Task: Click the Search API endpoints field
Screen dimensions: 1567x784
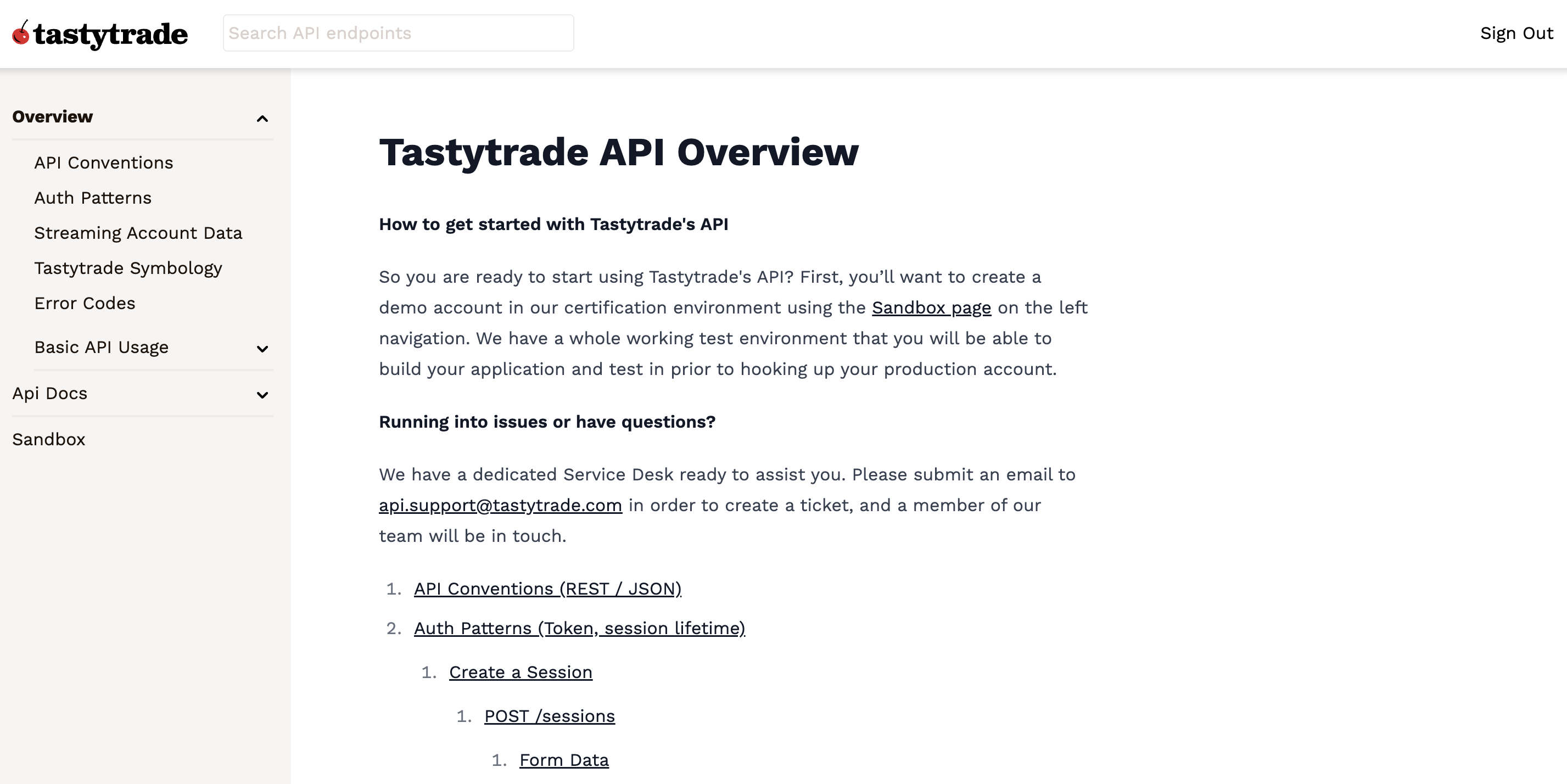Action: click(399, 33)
